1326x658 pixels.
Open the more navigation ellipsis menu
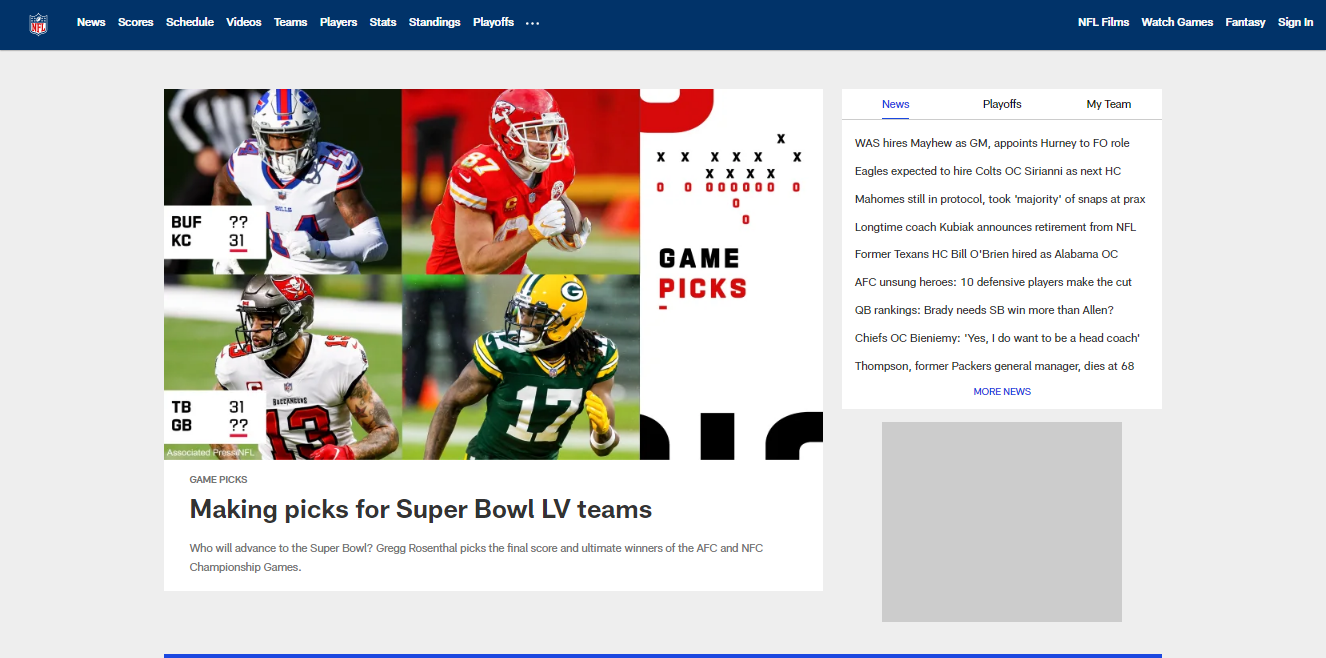point(532,23)
